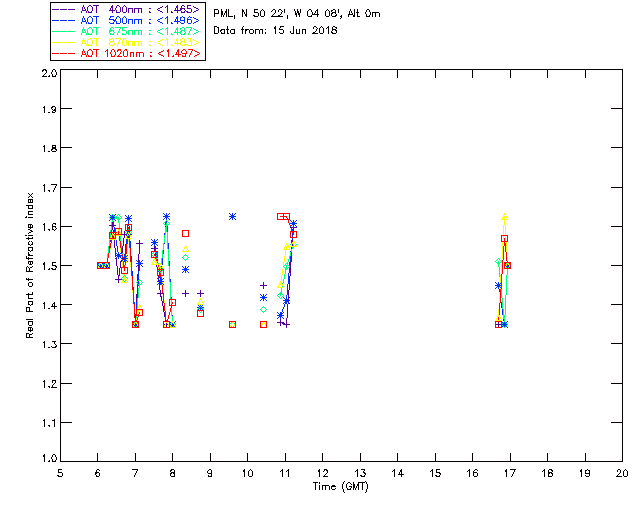
Task: Click the 20 tick label on x-axis
Action: tap(622, 473)
